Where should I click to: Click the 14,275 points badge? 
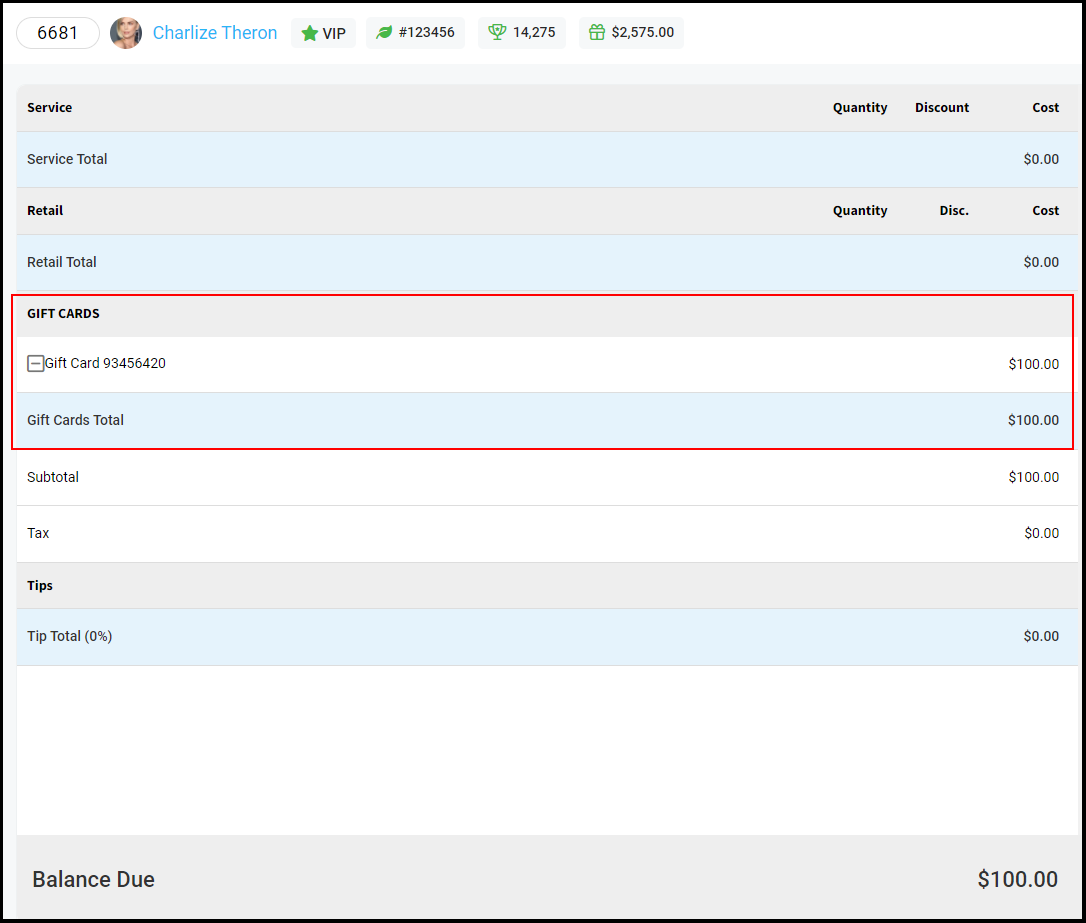click(x=522, y=33)
